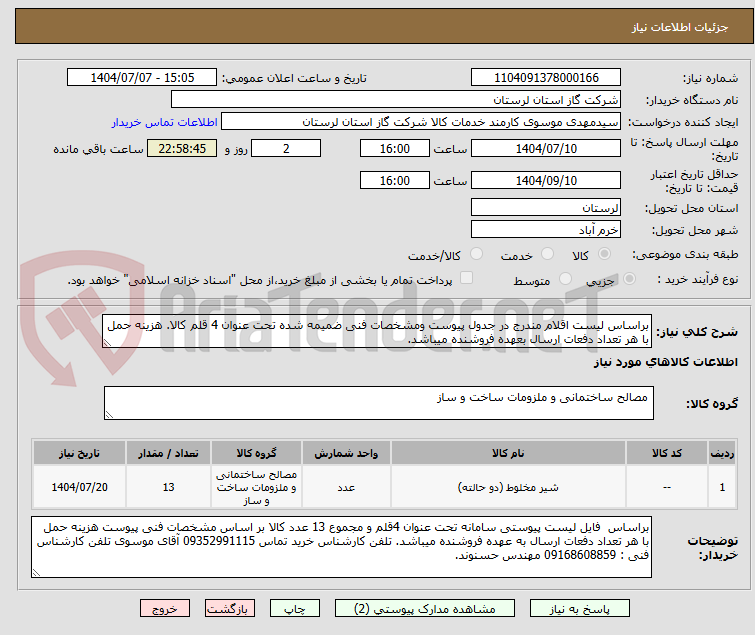Click the announcement date 1404/07/07 - 15:05 field
The height and width of the screenshot is (635, 755).
tap(142, 78)
